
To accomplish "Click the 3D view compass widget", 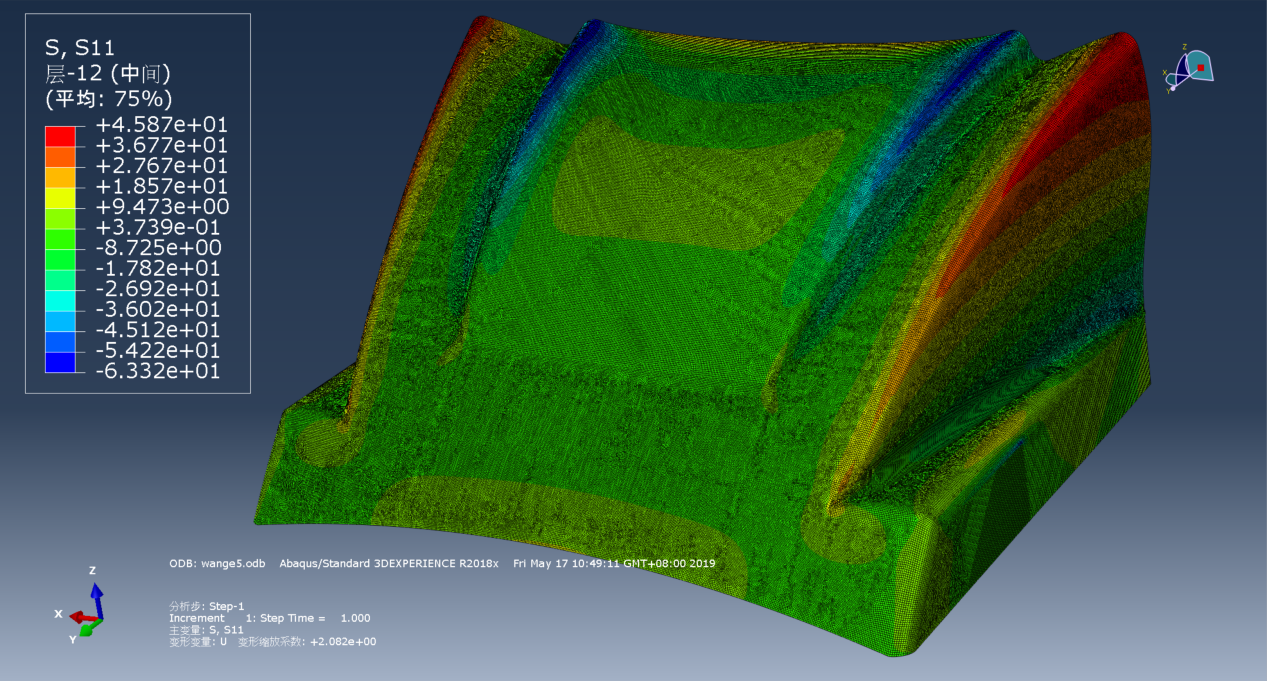I will [1188, 68].
